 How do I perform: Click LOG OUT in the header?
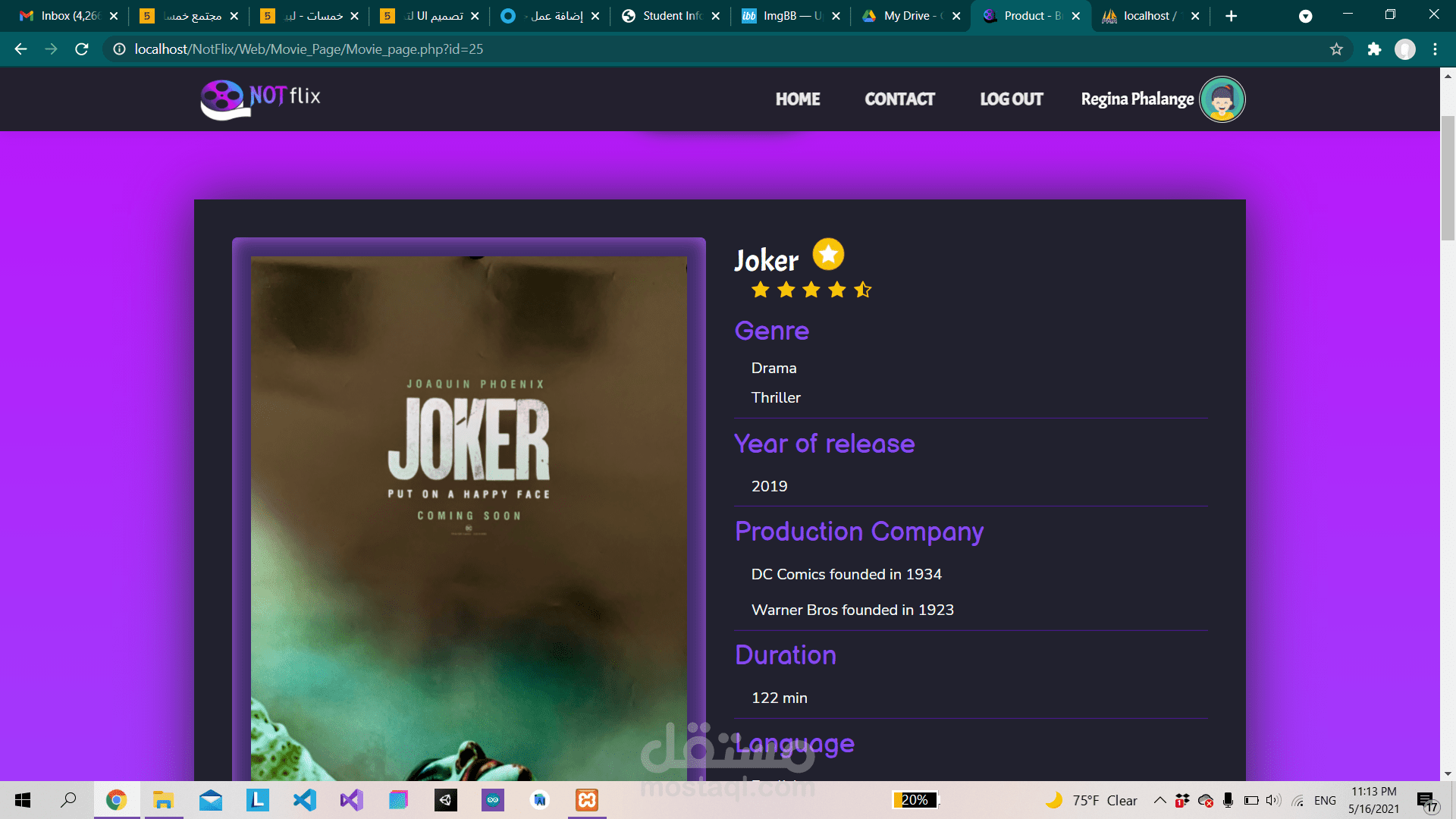(1011, 99)
